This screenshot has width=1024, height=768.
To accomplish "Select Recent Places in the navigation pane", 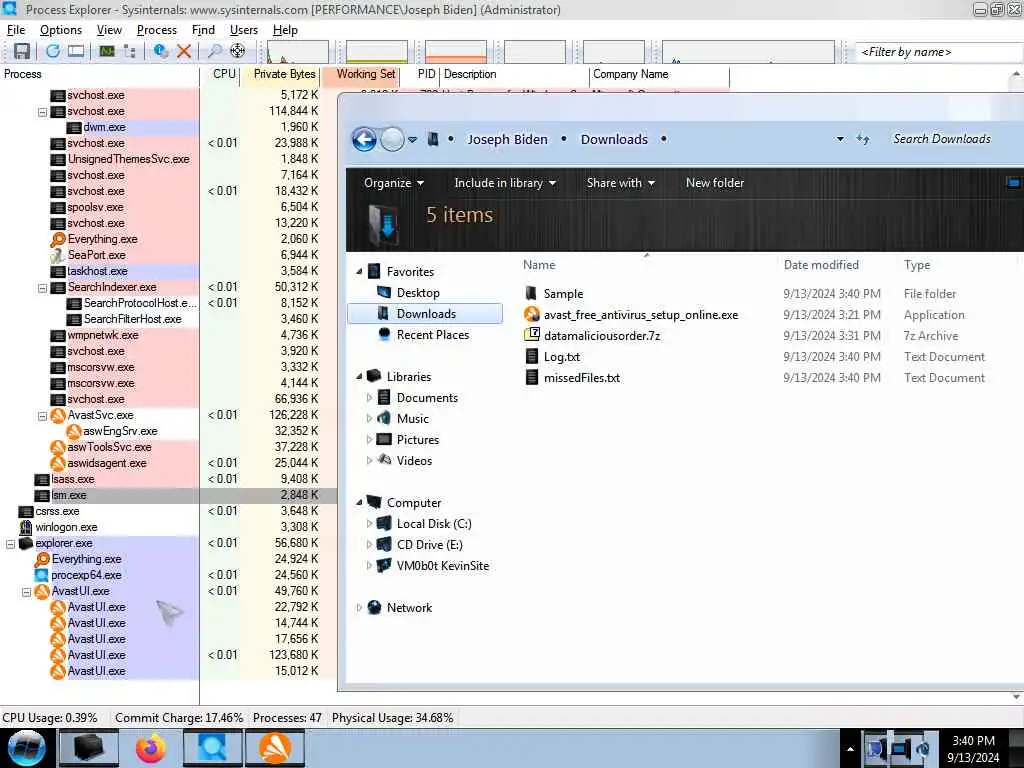I will pyautogui.click(x=432, y=335).
